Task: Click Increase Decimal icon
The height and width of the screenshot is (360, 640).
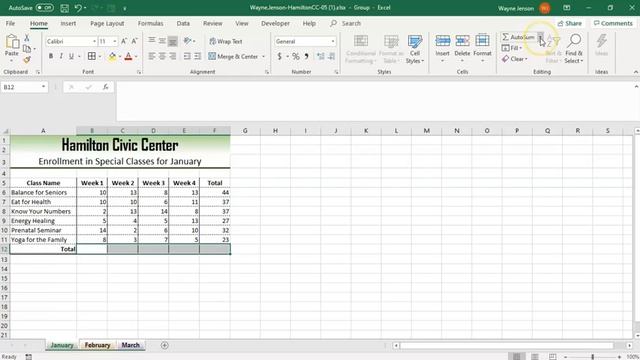Action: [321, 56]
